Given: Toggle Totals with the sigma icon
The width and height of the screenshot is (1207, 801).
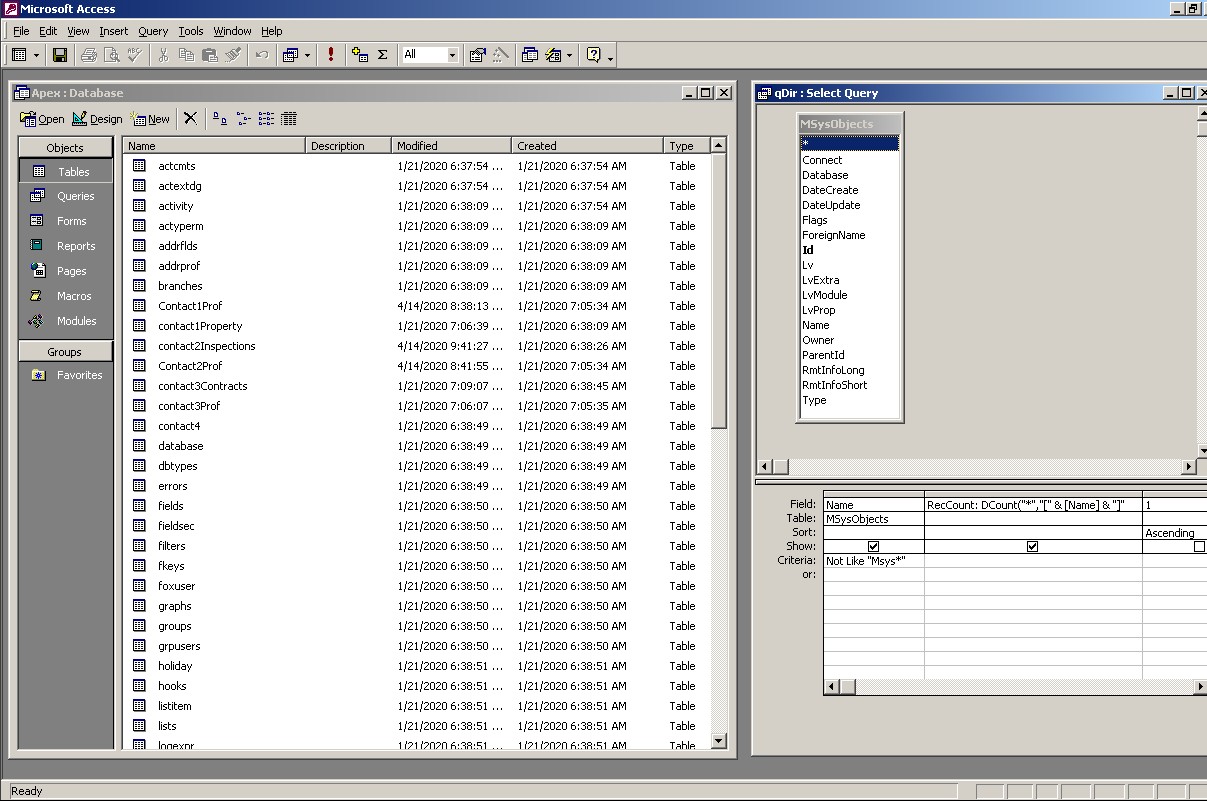Looking at the screenshot, I should [x=383, y=55].
